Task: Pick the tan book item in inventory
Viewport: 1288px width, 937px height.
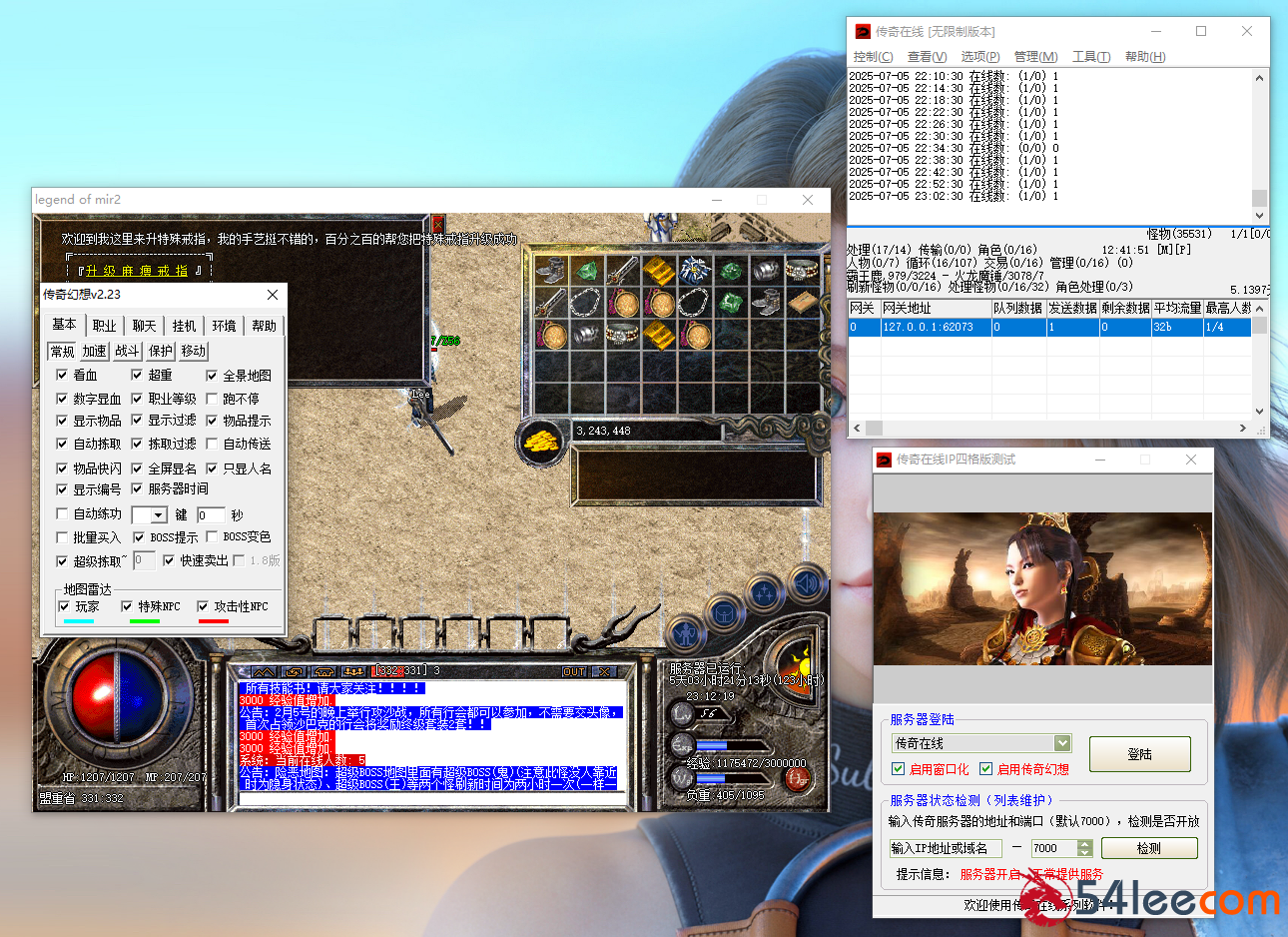Action: click(802, 302)
